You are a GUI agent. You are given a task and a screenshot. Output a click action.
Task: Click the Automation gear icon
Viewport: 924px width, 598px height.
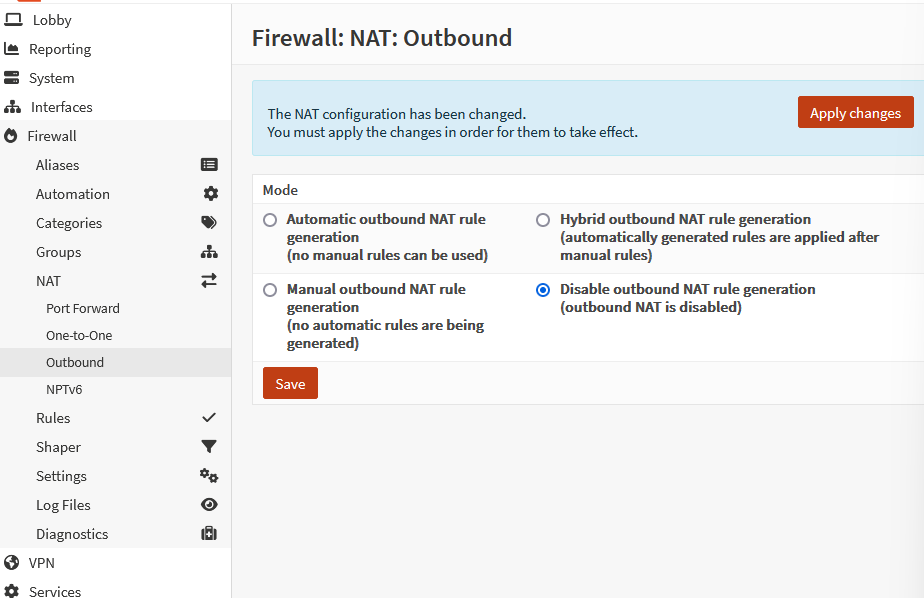[x=210, y=194]
